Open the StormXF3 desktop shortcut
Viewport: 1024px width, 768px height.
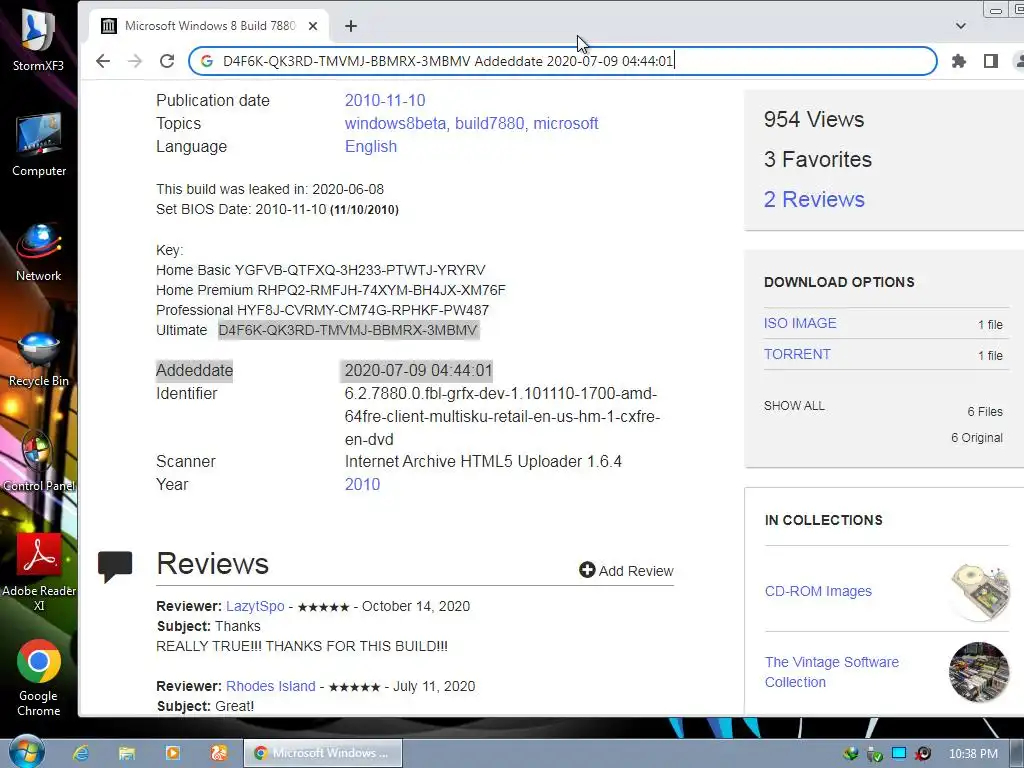[x=38, y=39]
